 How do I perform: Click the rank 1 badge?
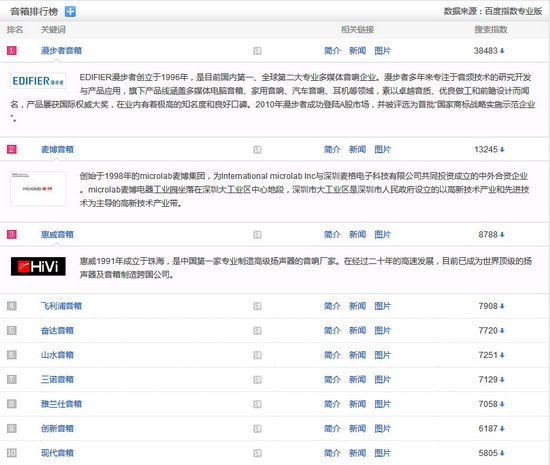click(12, 51)
